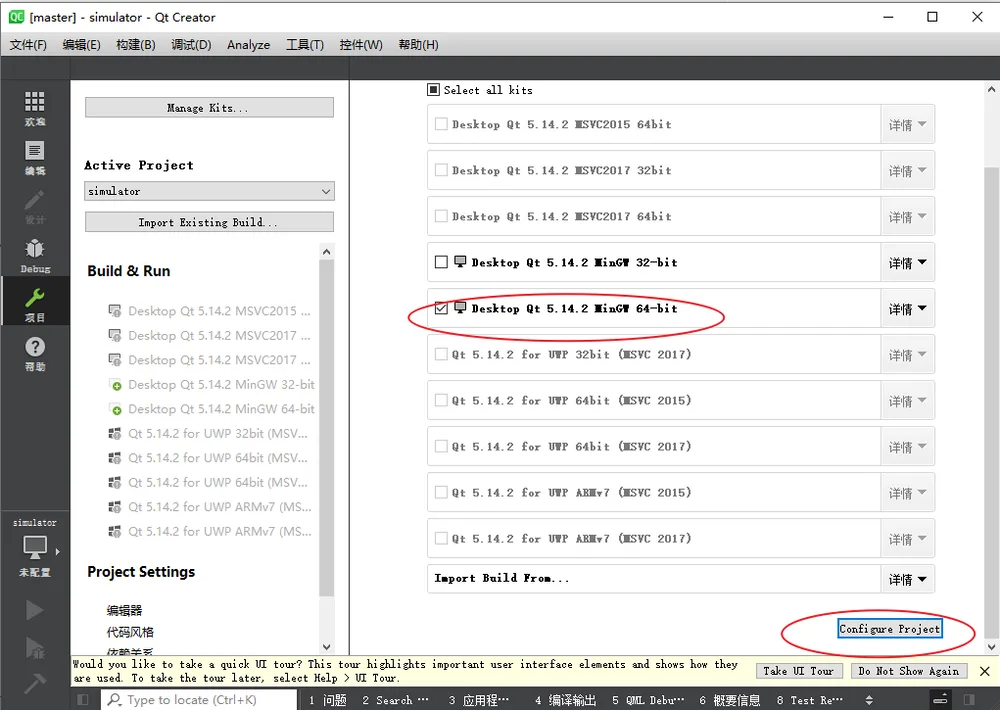Expand details (详情) for Import Build From

tap(908, 579)
